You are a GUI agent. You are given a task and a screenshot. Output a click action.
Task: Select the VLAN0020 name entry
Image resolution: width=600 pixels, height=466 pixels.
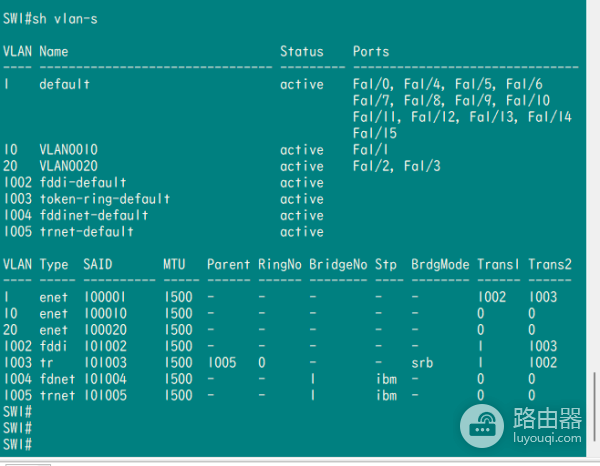68,166
